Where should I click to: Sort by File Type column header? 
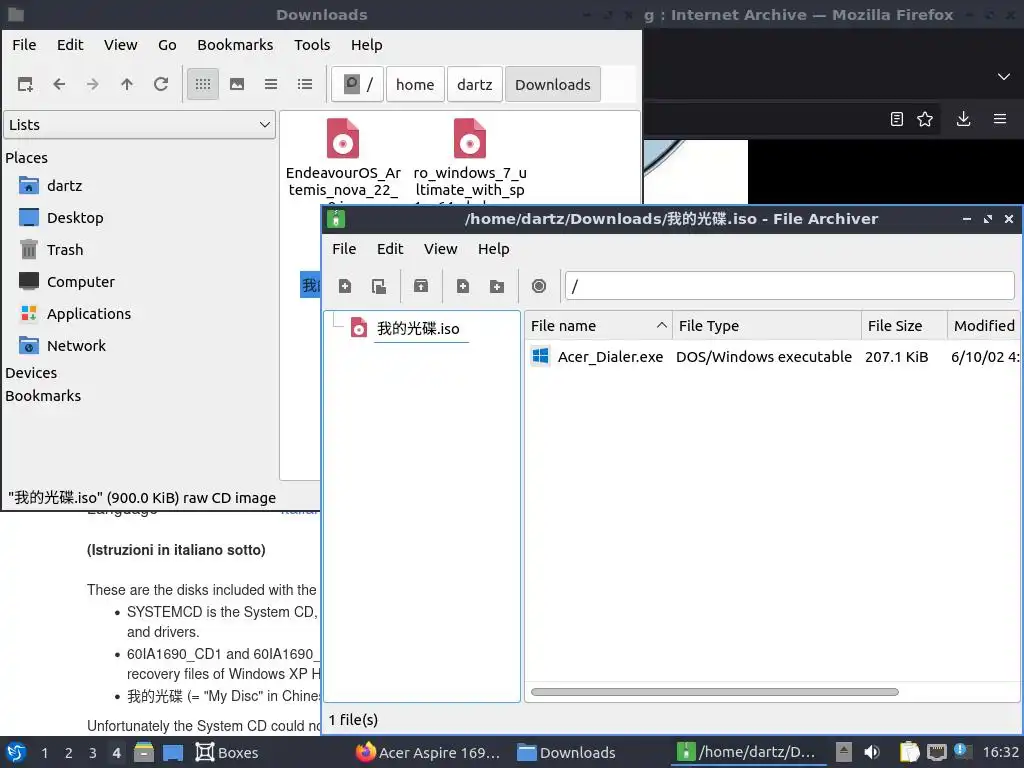[767, 325]
